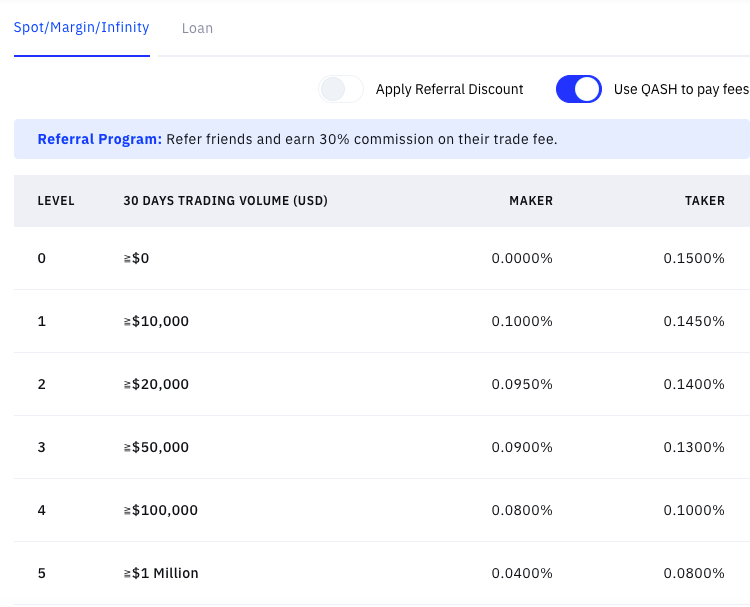
Task: Click the 0.0400% maker fee value
Action: [x=522, y=573]
